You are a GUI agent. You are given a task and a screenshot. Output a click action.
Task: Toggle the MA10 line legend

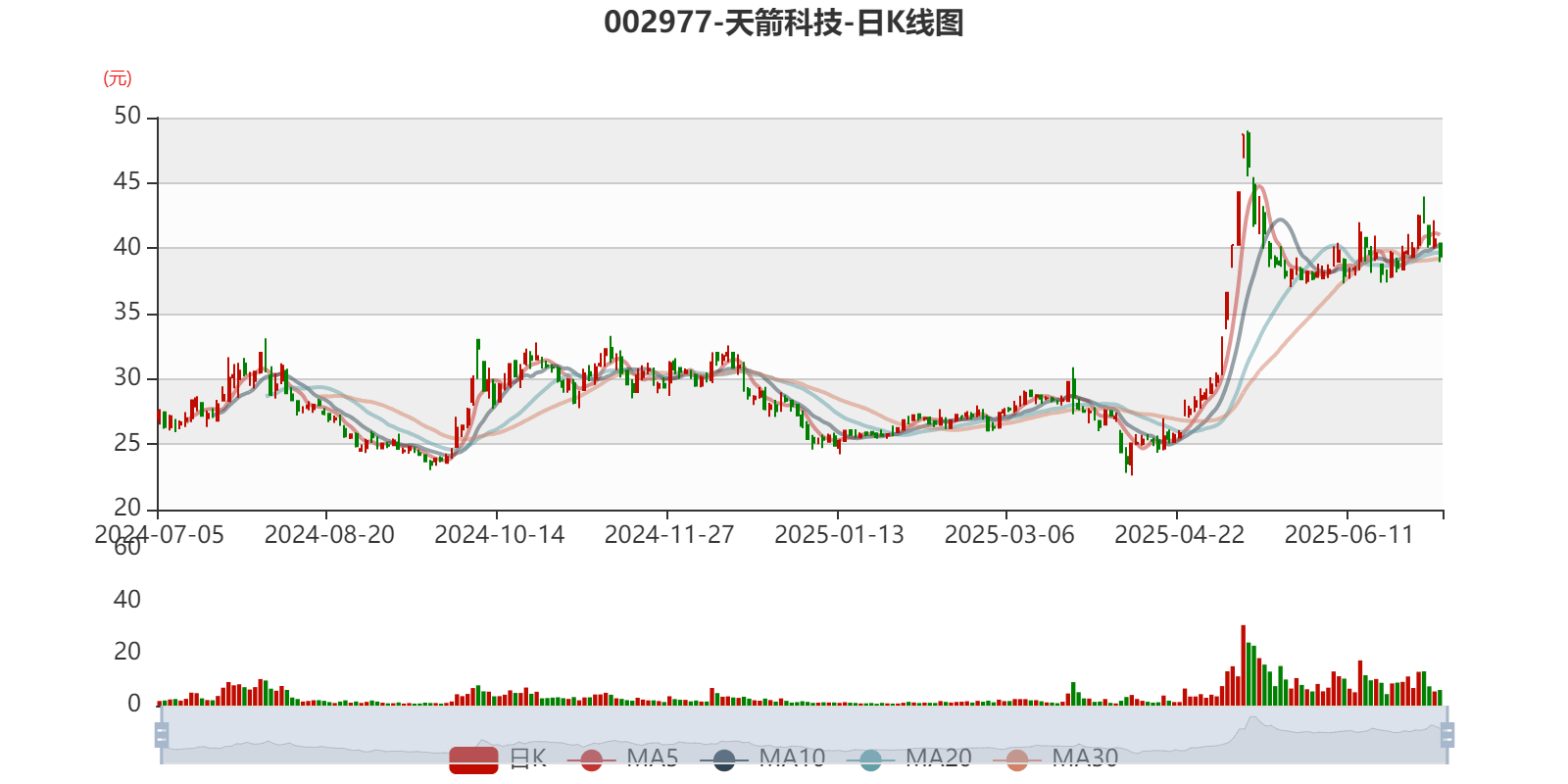pyautogui.click(x=762, y=759)
